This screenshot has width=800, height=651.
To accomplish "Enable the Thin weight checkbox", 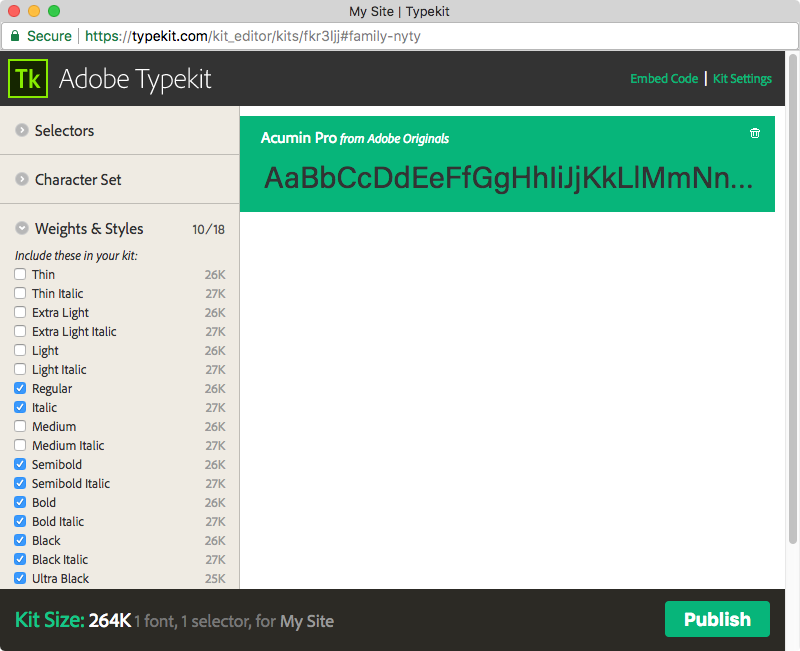I will [20, 274].
